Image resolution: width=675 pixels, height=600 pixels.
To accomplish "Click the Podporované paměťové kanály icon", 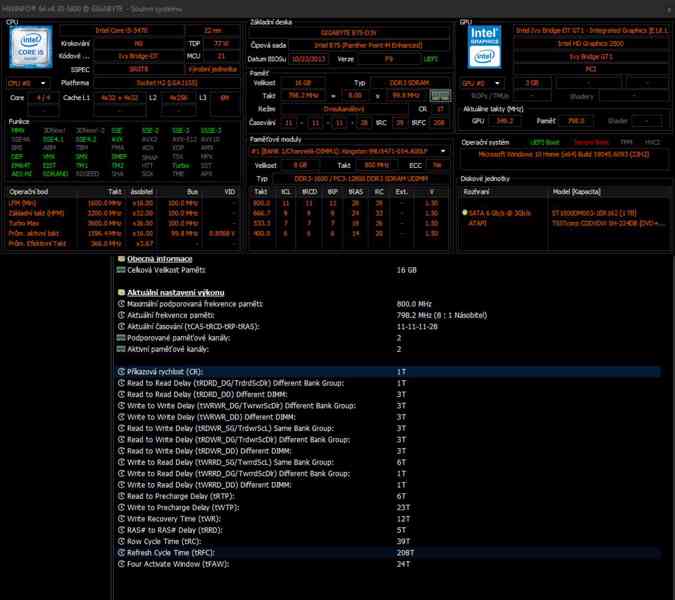I will pyautogui.click(x=122, y=338).
